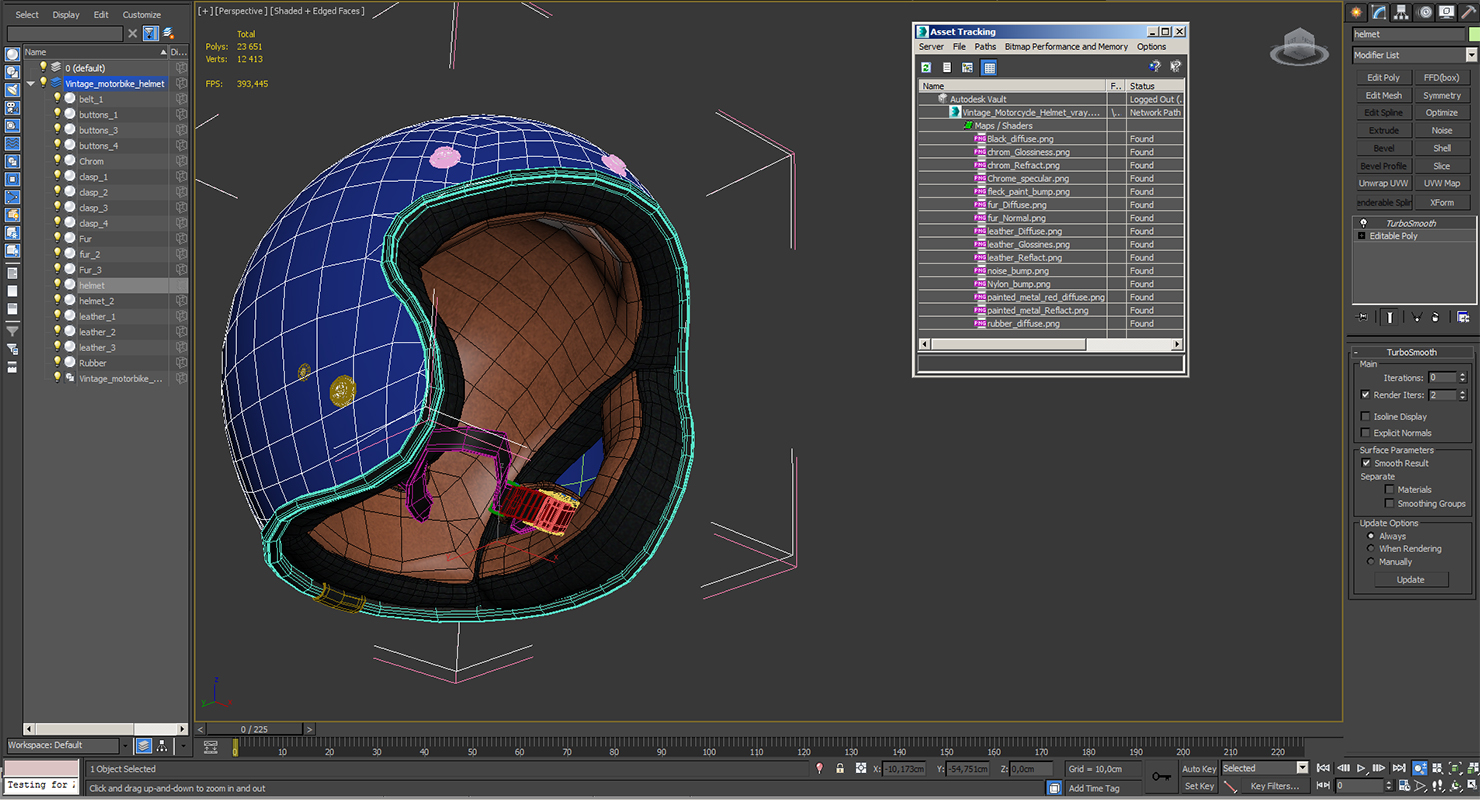Toggle geometry display filter sphere icon

[12, 54]
